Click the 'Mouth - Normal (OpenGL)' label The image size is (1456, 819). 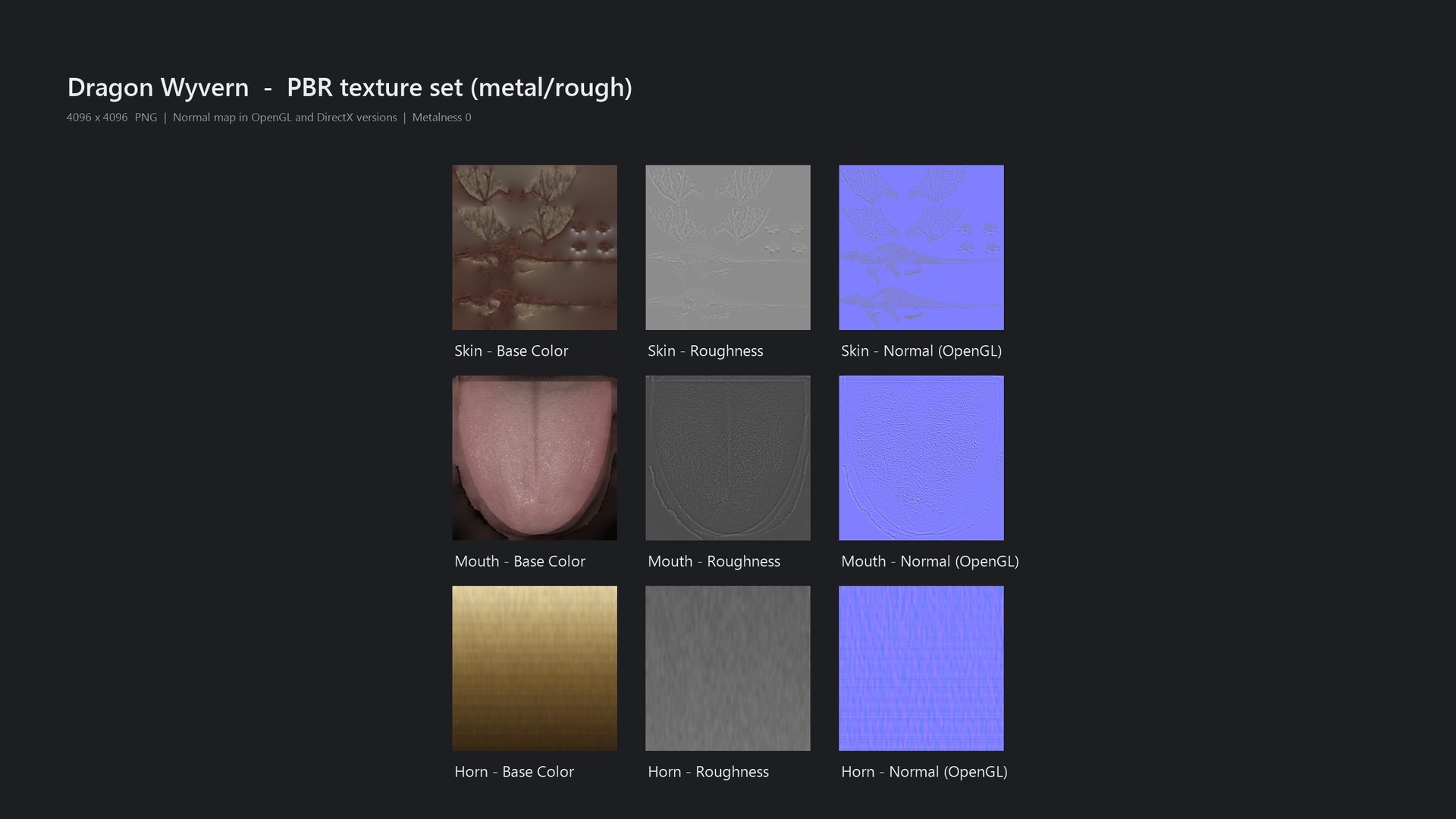pyautogui.click(x=930, y=561)
